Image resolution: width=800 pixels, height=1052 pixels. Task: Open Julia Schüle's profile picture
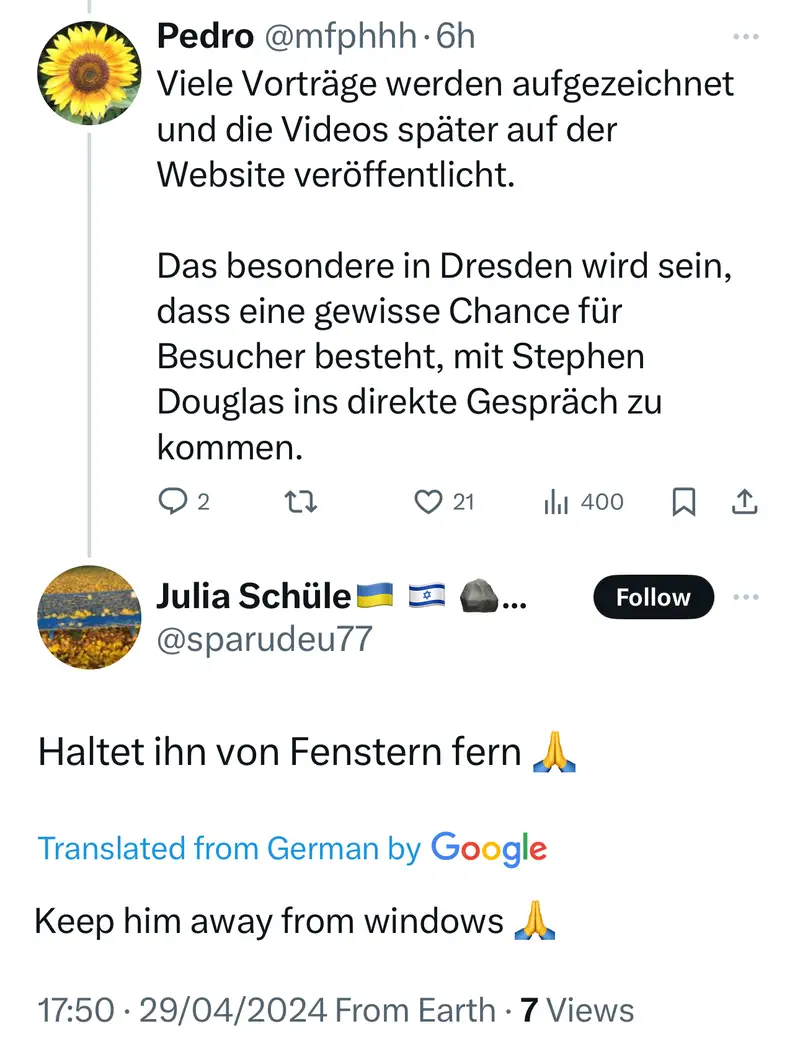click(x=89, y=616)
